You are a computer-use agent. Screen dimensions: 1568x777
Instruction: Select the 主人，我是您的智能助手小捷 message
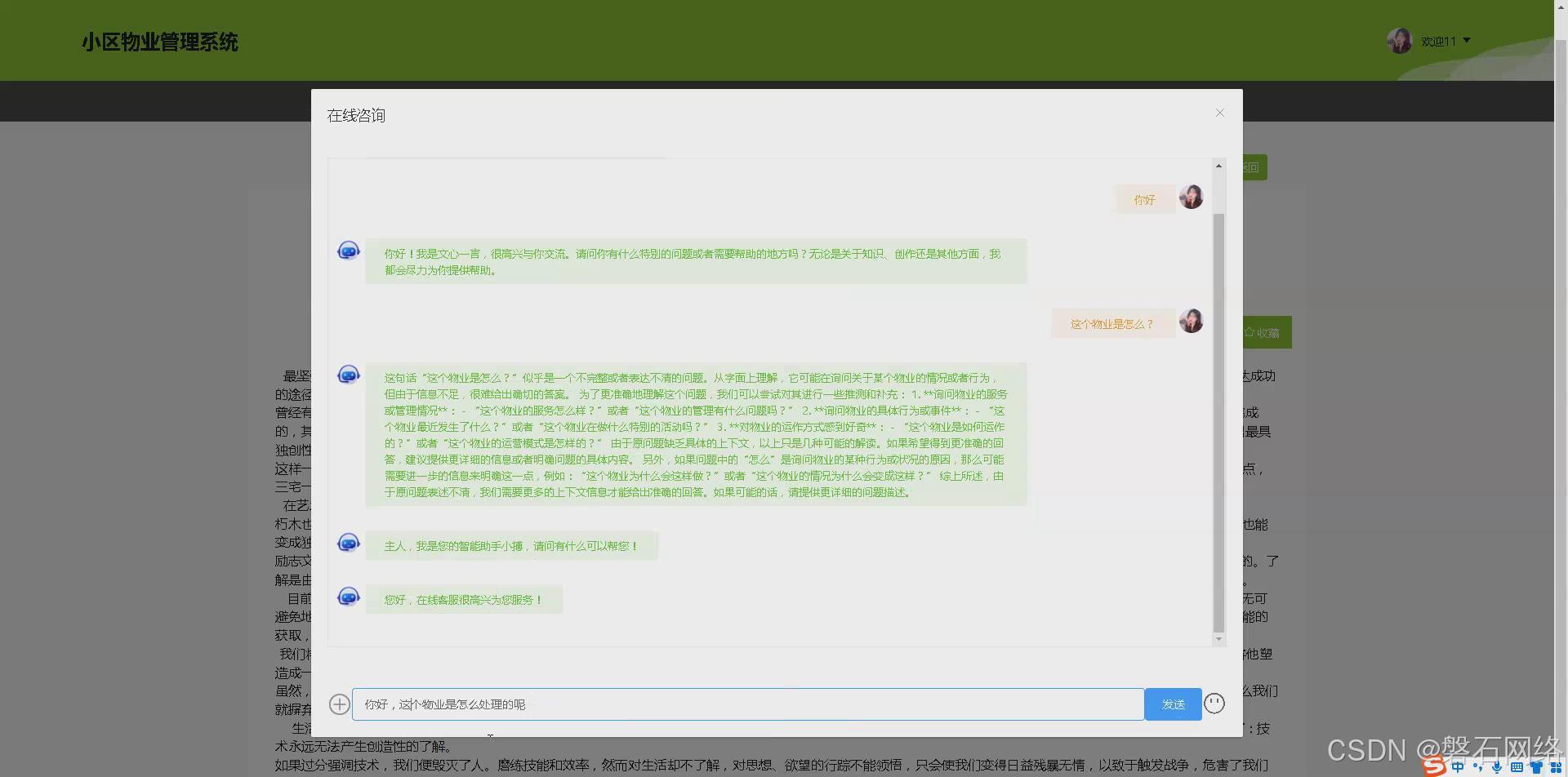(512, 546)
